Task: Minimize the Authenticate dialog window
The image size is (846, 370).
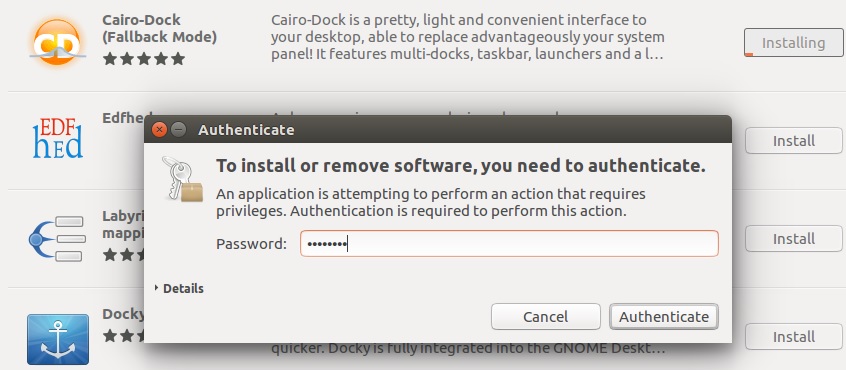Action: pyautogui.click(x=178, y=130)
